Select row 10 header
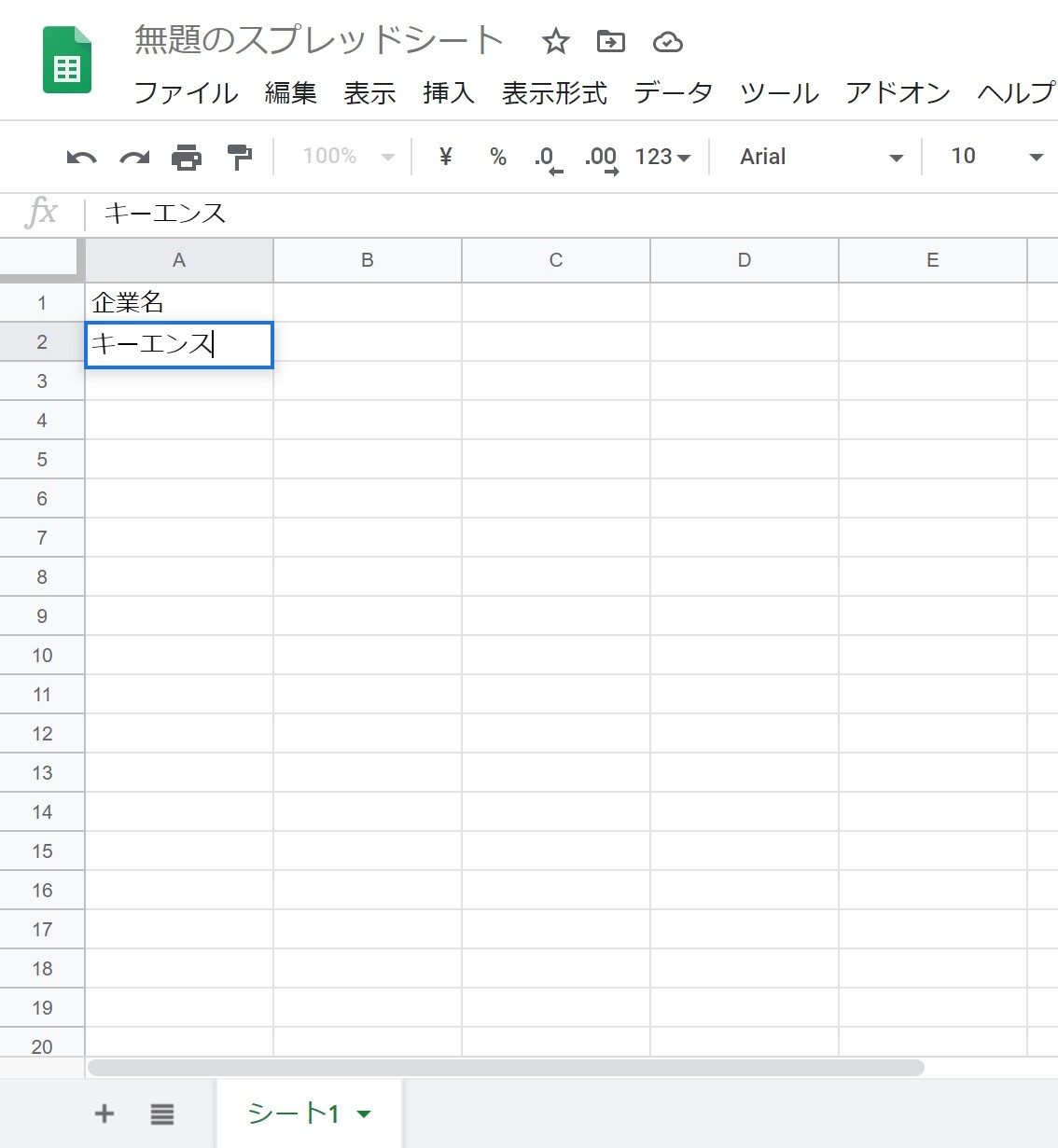 42,655
